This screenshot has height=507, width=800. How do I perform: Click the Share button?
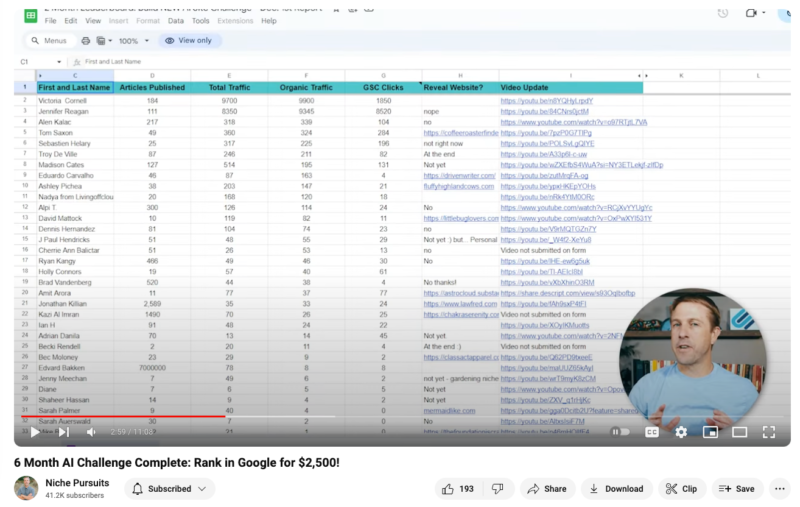tap(545, 489)
